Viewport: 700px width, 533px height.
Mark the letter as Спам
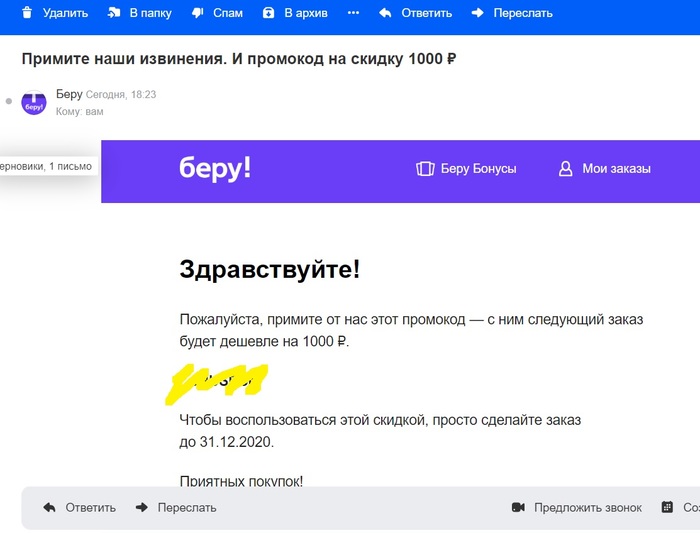pos(228,13)
